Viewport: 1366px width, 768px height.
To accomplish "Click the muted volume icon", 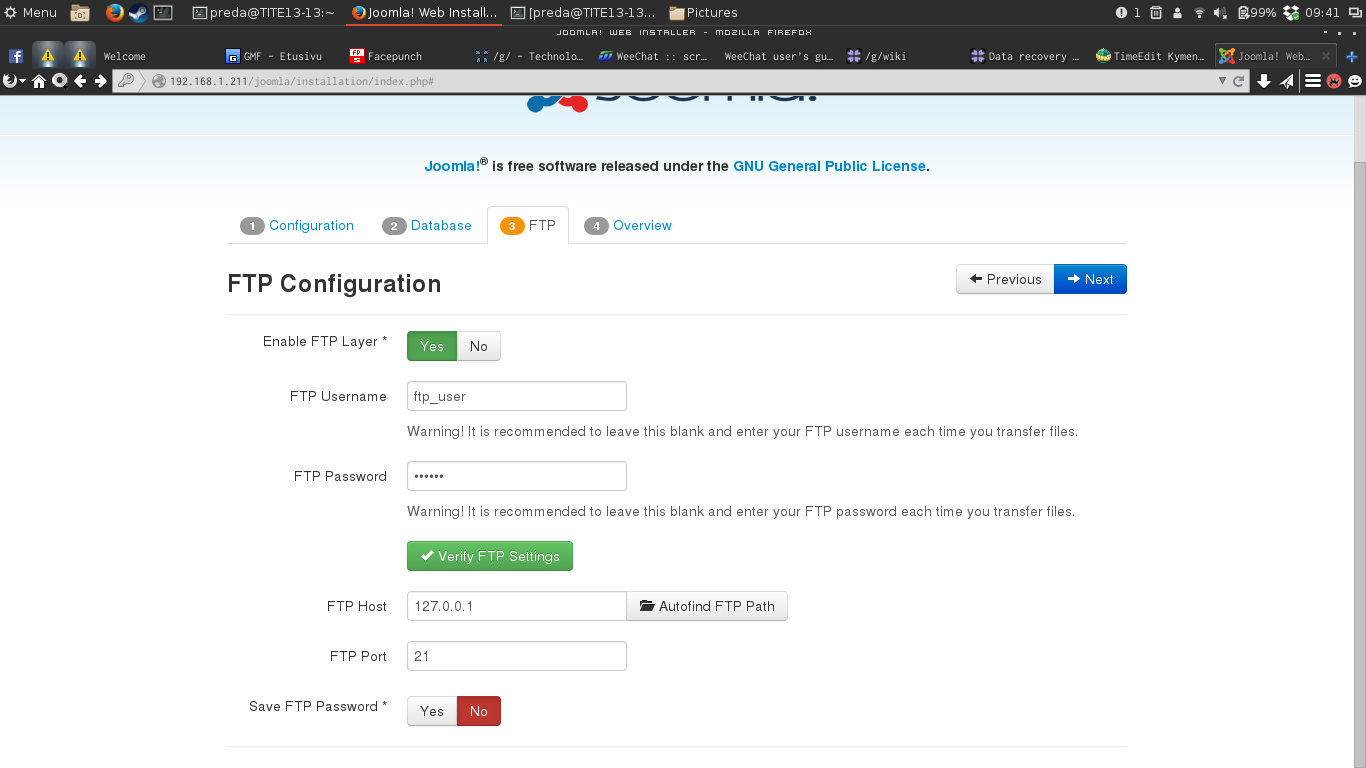I will pyautogui.click(x=1220, y=13).
